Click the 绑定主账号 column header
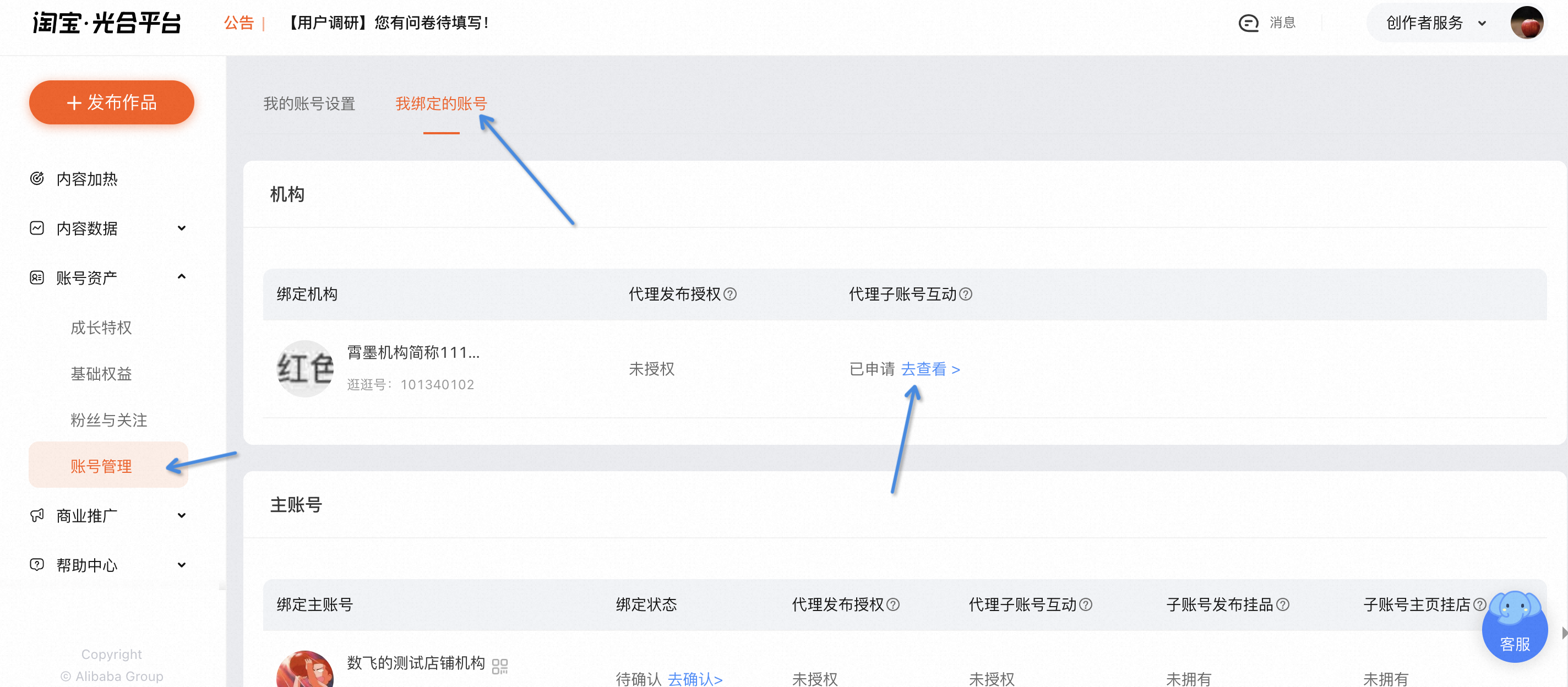 pos(315,605)
